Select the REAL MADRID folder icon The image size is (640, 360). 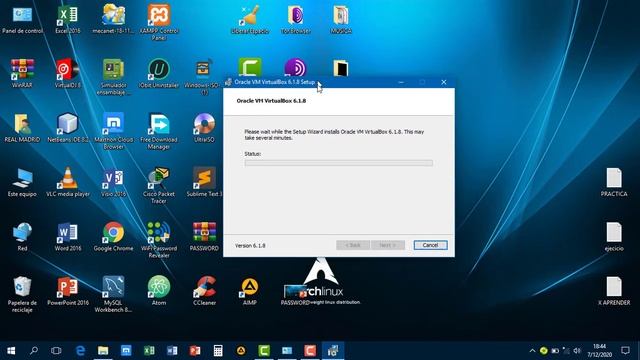22,128
